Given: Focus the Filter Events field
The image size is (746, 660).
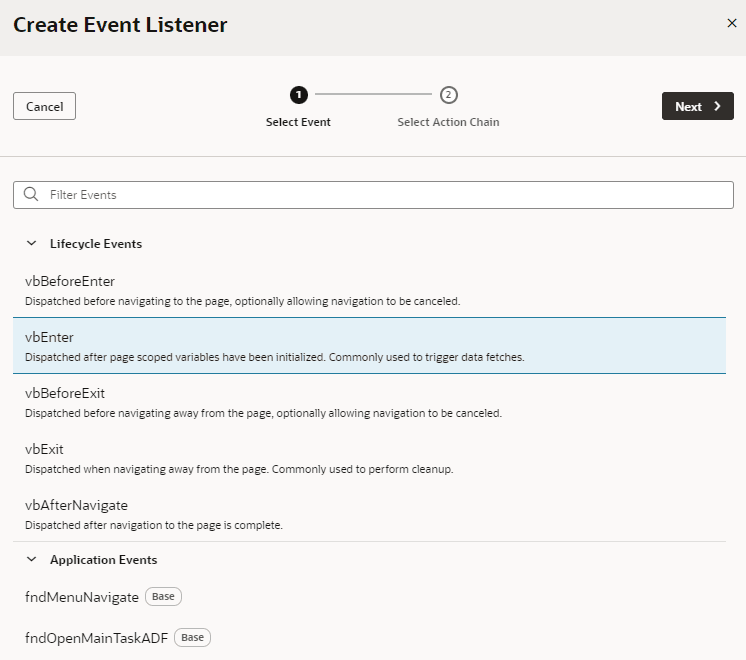Looking at the screenshot, I should coord(373,195).
